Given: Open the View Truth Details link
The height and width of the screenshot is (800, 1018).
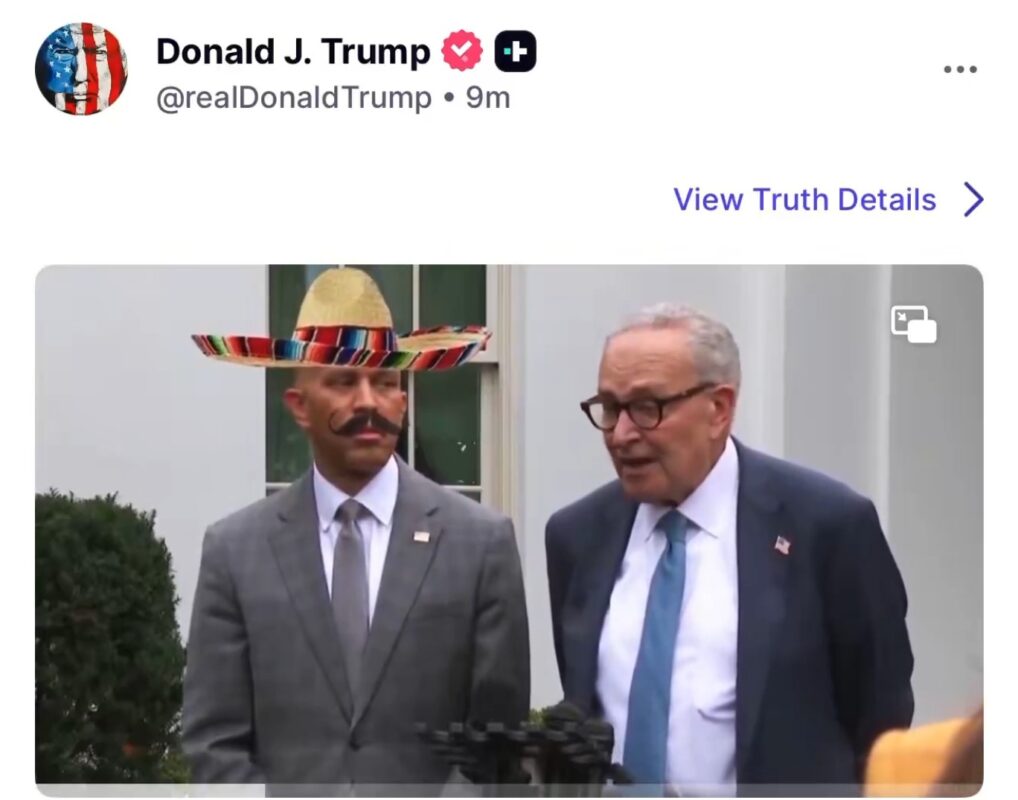Looking at the screenshot, I should [804, 200].
